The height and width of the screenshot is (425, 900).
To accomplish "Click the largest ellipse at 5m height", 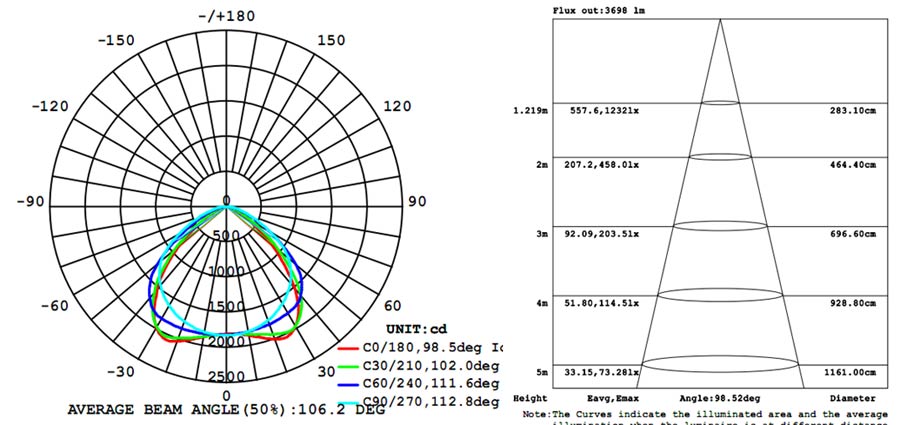I will (720, 360).
